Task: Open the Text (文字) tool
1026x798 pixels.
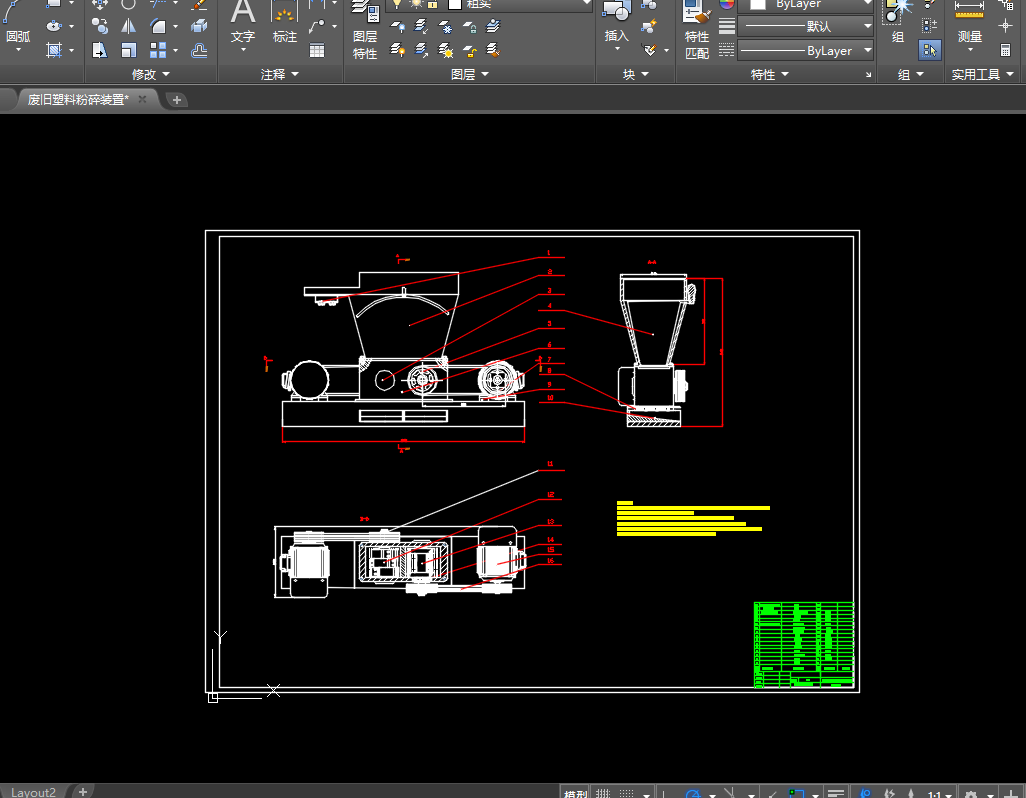Action: click(x=243, y=24)
